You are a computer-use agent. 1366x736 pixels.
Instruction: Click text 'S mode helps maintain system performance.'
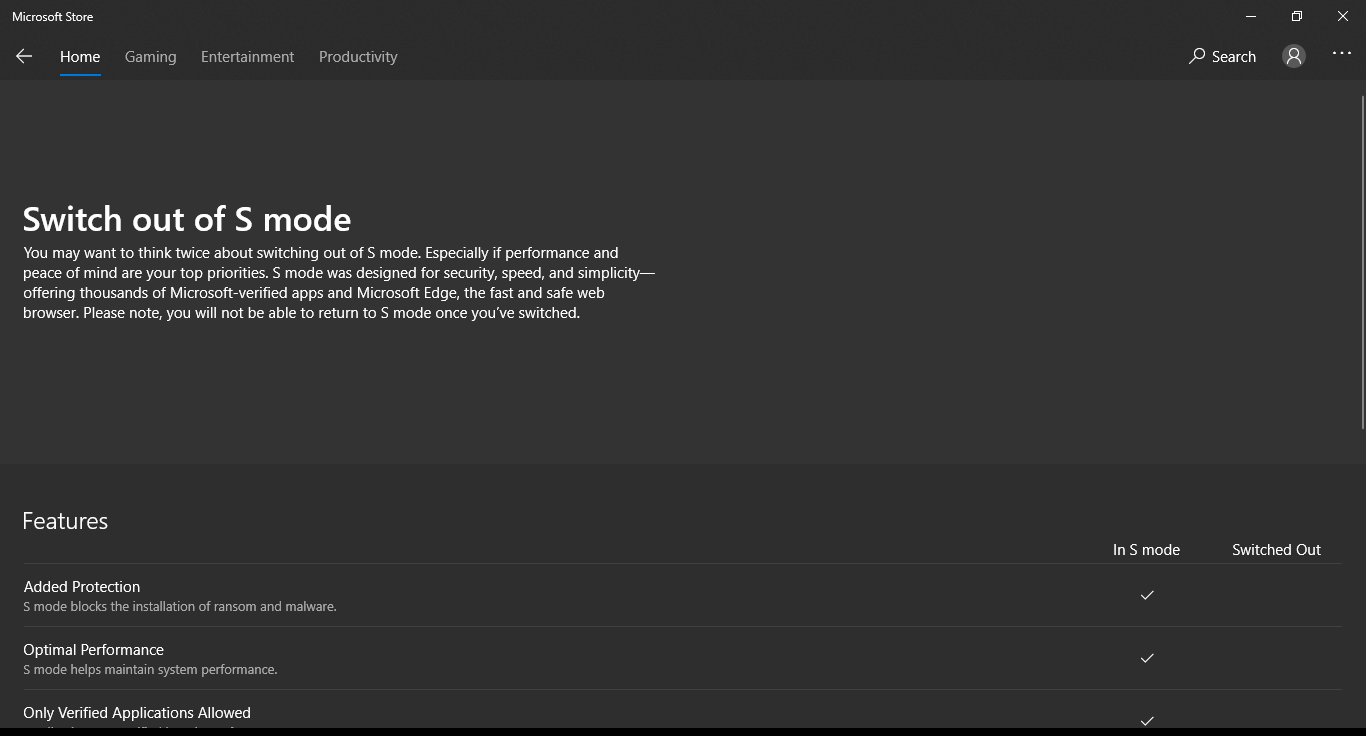pos(150,670)
